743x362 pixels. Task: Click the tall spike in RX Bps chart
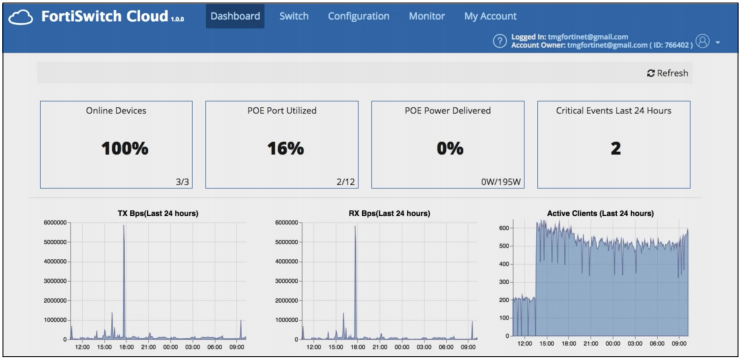[355, 282]
